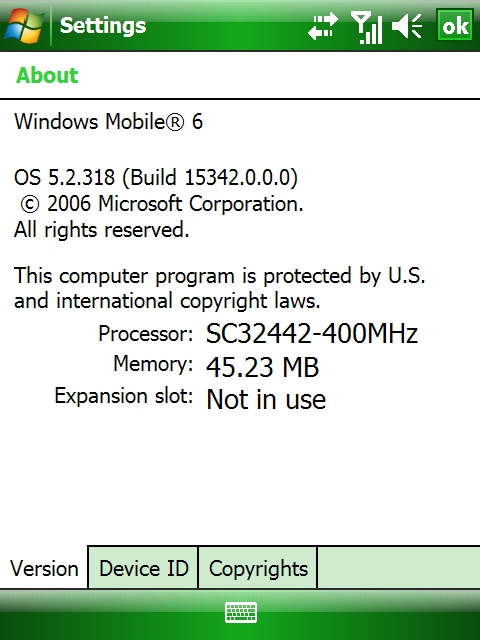This screenshot has height=640, width=480.
Task: Click the 45.23 MB memory value
Action: 262,367
